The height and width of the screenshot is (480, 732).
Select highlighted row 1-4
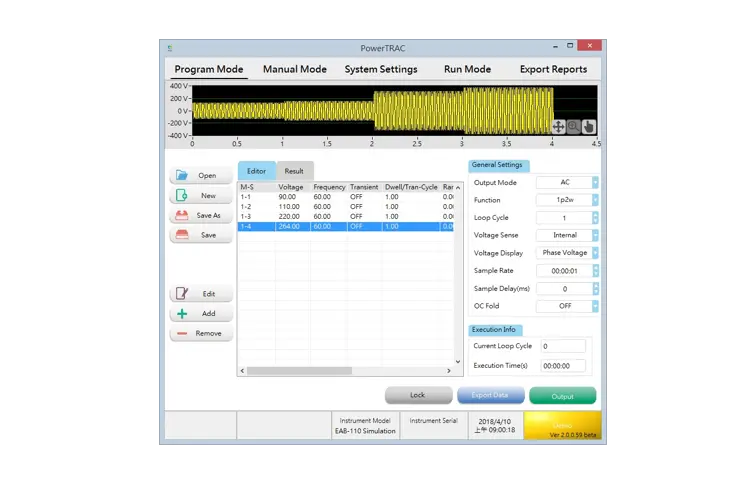pyautogui.click(x=346, y=226)
